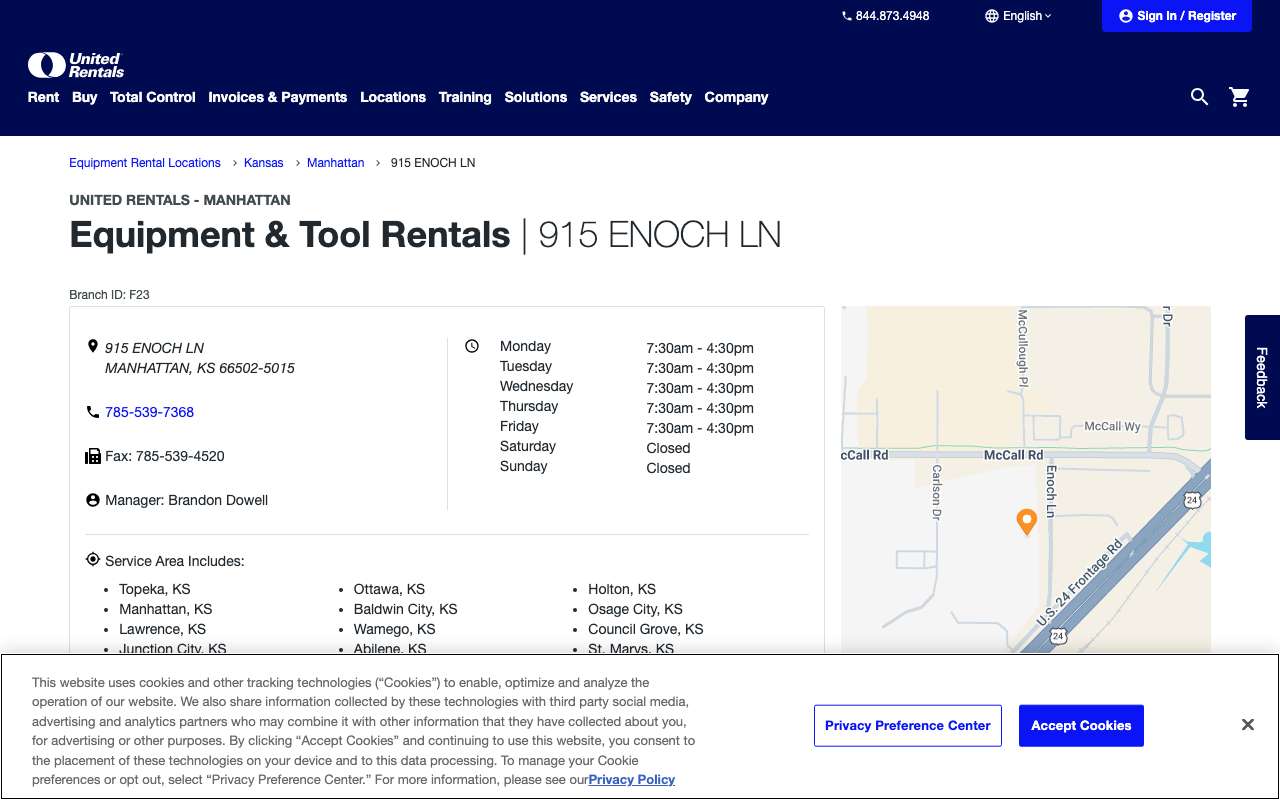Click the phone icon next to 785-539-7368
Image resolution: width=1280 pixels, height=800 pixels.
point(93,412)
